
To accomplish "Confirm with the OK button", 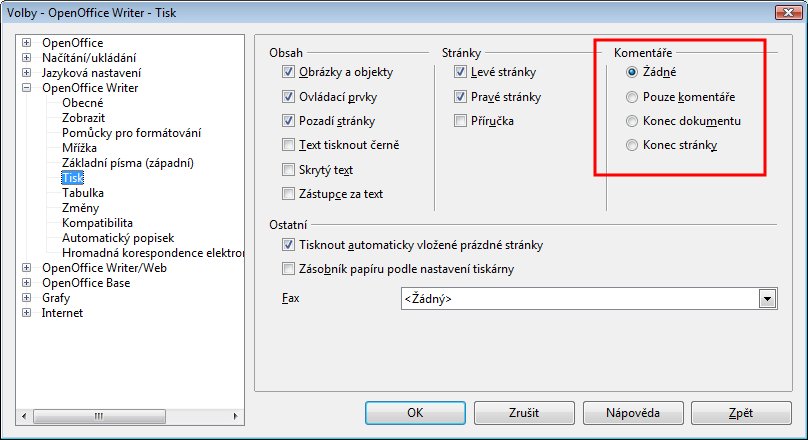I will pyautogui.click(x=415, y=413).
